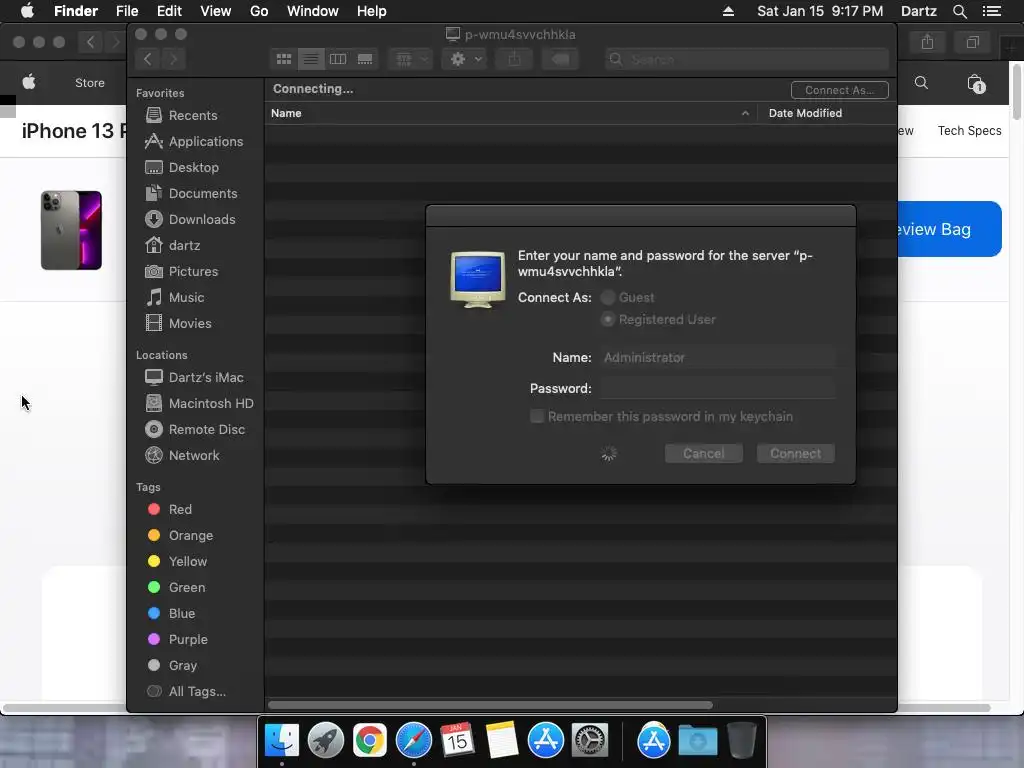Switch Finder to icon view

[284, 59]
